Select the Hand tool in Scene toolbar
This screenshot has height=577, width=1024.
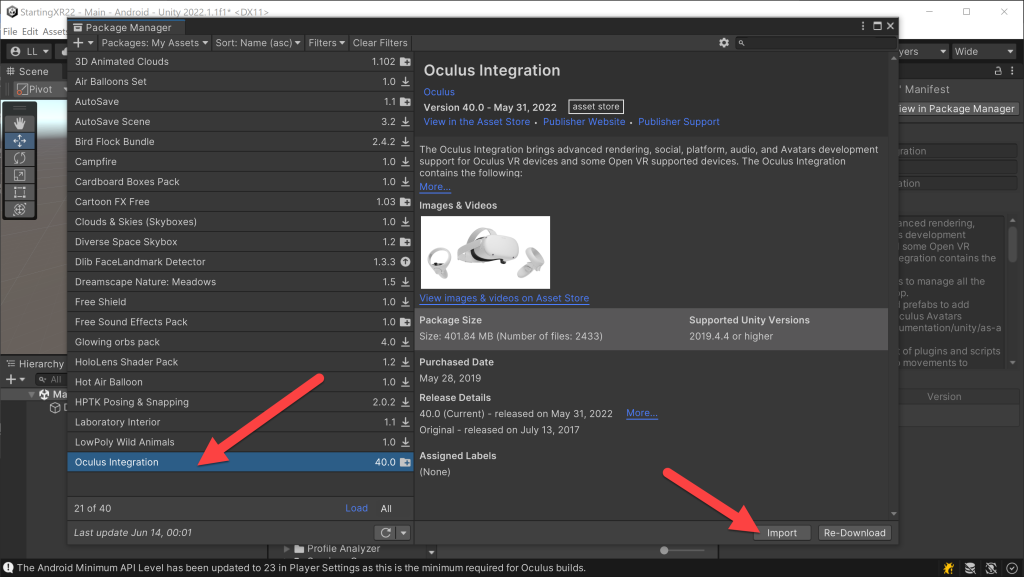tap(20, 123)
